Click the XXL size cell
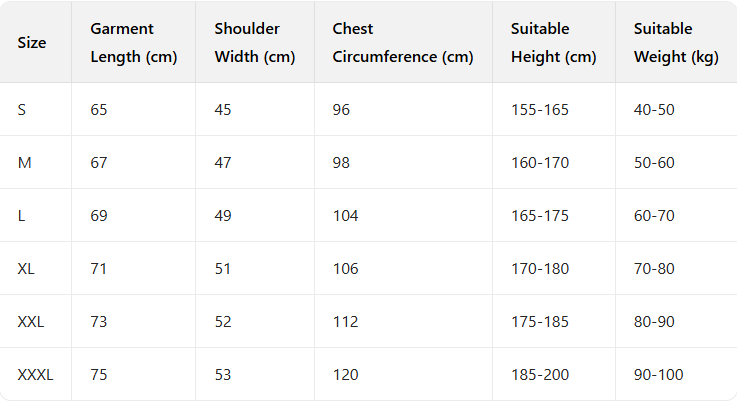 (x=31, y=322)
